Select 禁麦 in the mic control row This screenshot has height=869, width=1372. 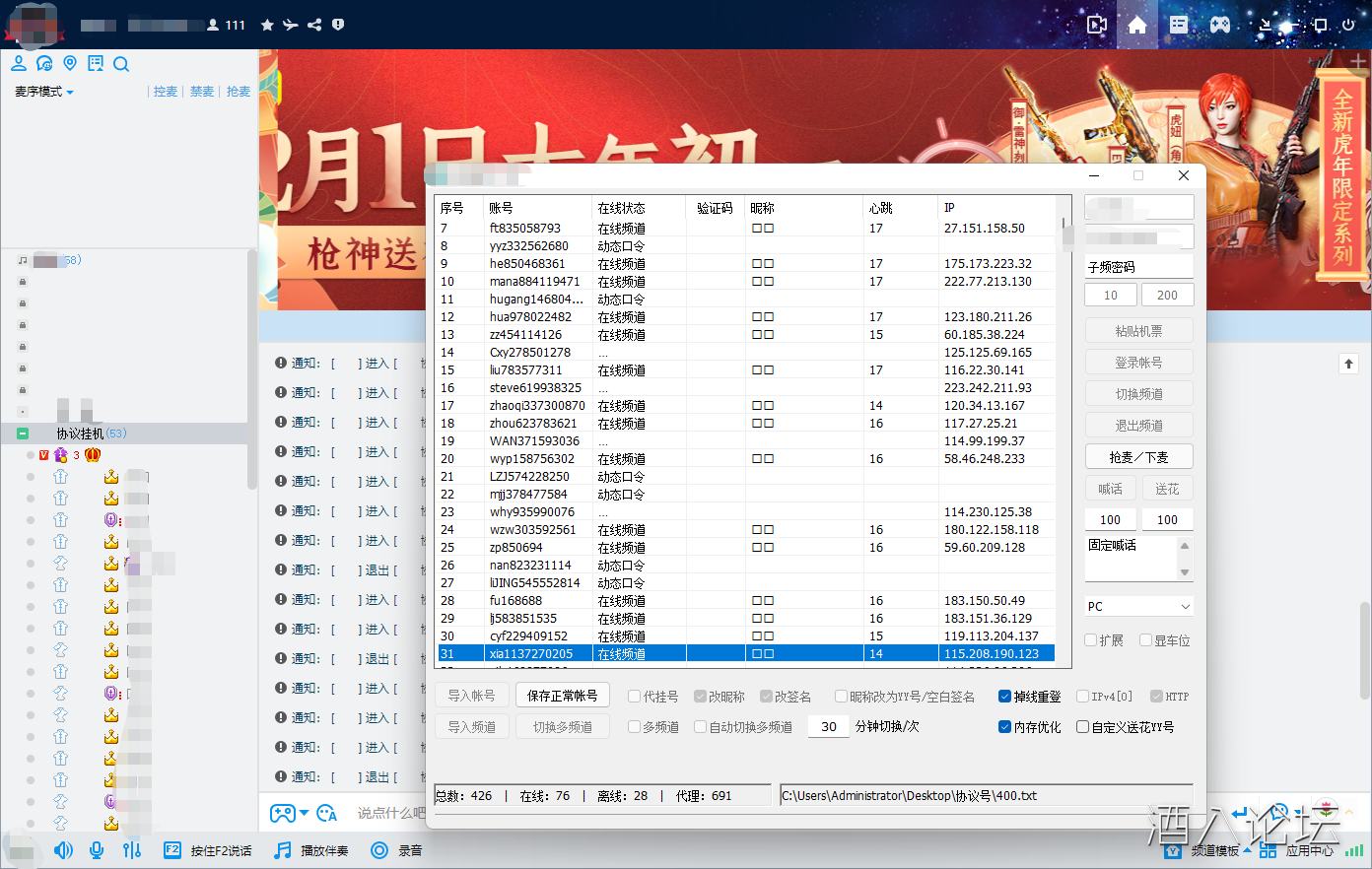(x=201, y=91)
